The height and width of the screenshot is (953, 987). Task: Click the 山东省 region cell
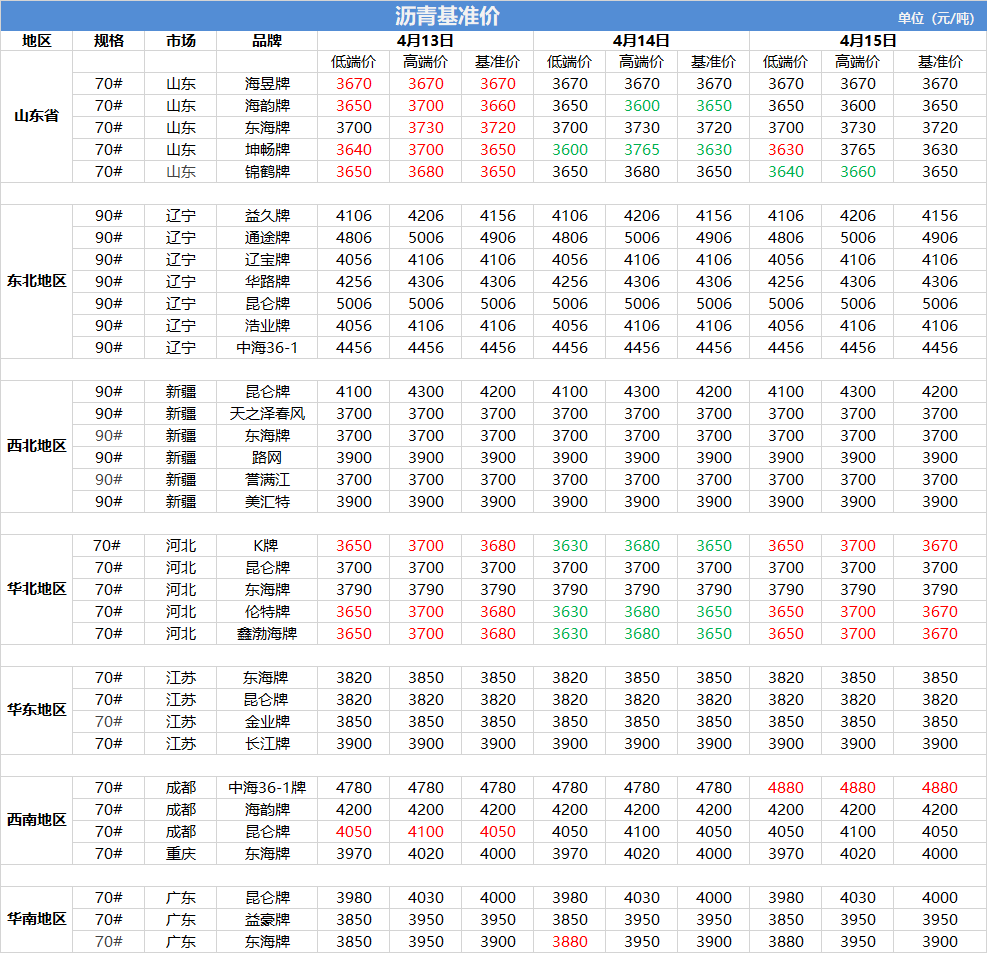point(36,116)
